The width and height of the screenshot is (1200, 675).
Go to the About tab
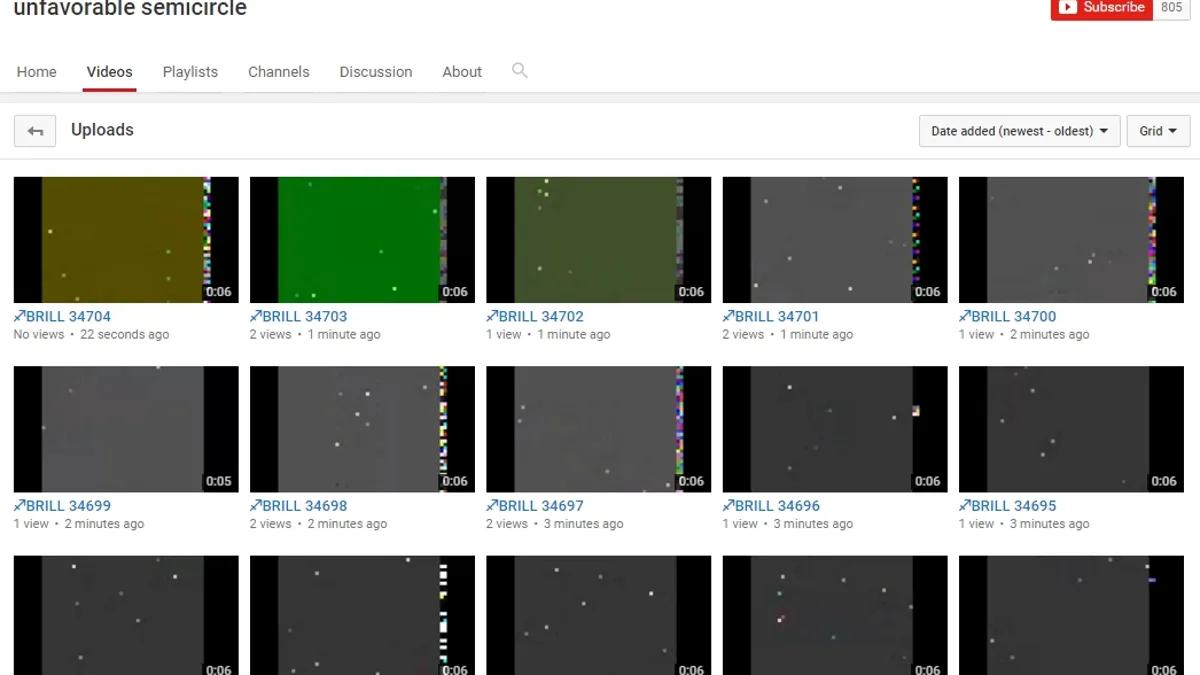tap(462, 72)
